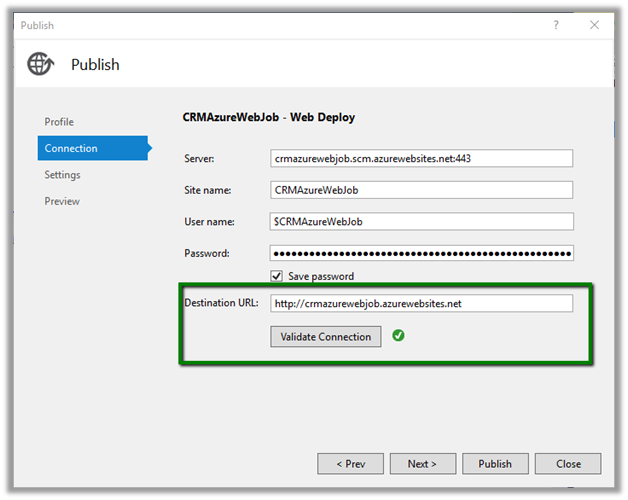
Task: Click the User name field
Action: [x=421, y=222]
